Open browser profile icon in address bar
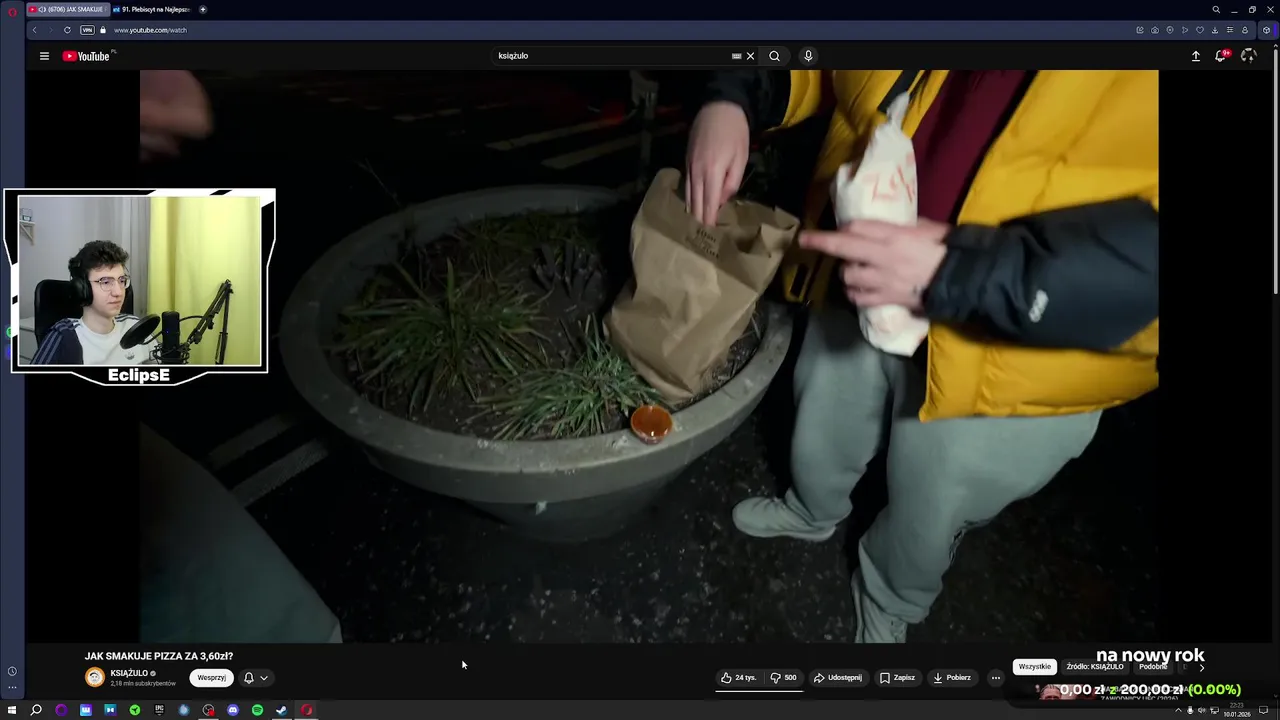This screenshot has height=720, width=1280. 1245,30
